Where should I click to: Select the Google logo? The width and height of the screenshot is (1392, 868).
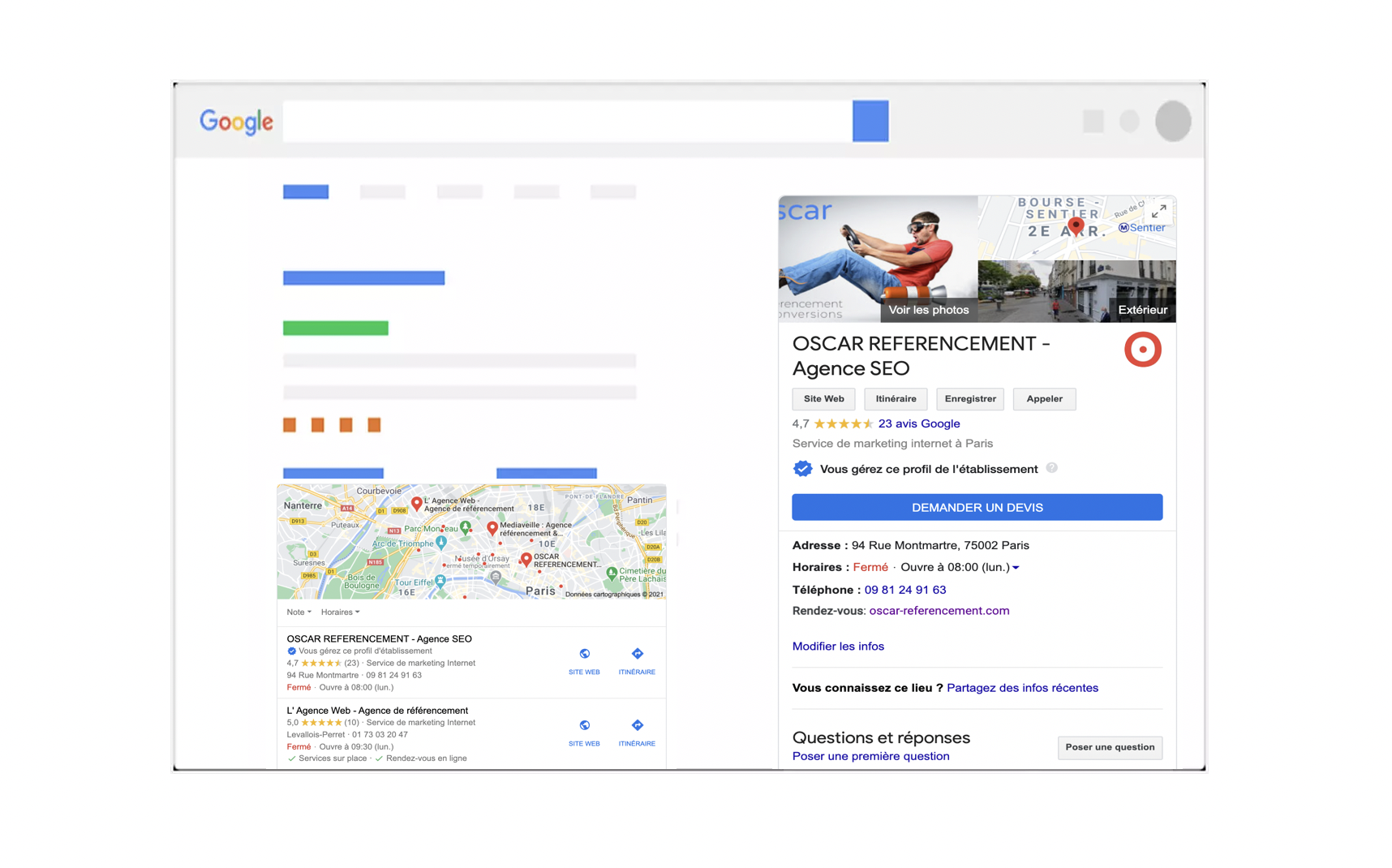[x=235, y=122]
